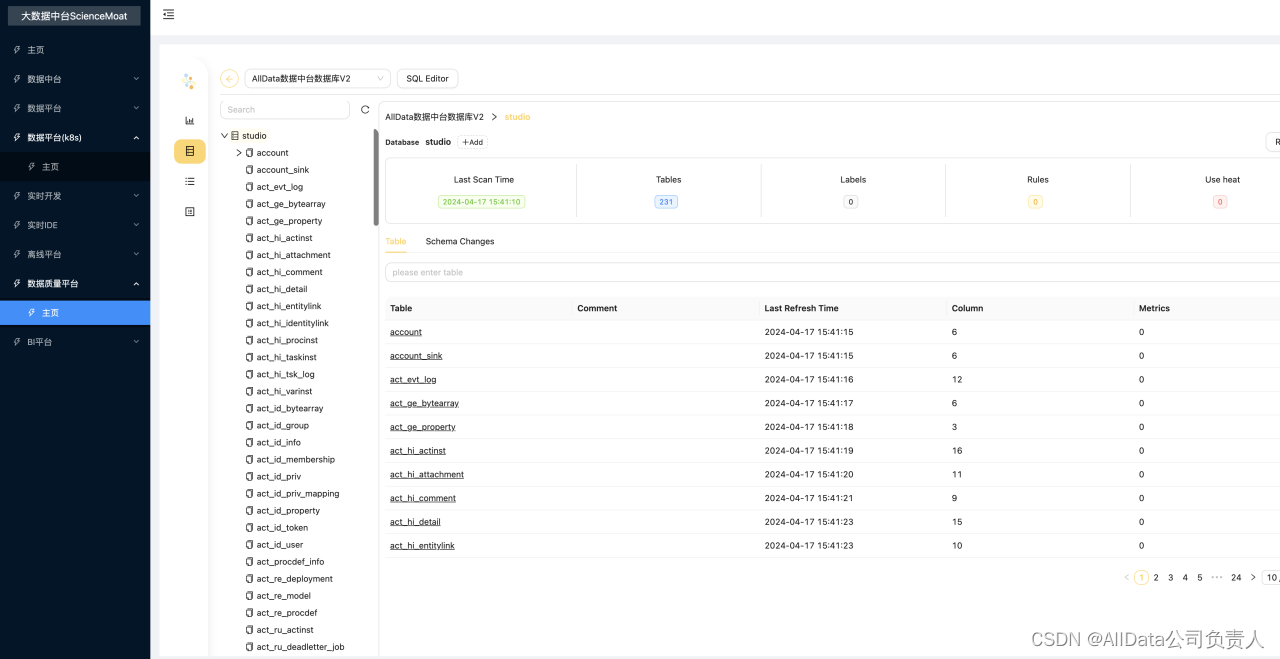Collapse the studio database tree node
The width and height of the screenshot is (1280, 659).
pyautogui.click(x=224, y=136)
